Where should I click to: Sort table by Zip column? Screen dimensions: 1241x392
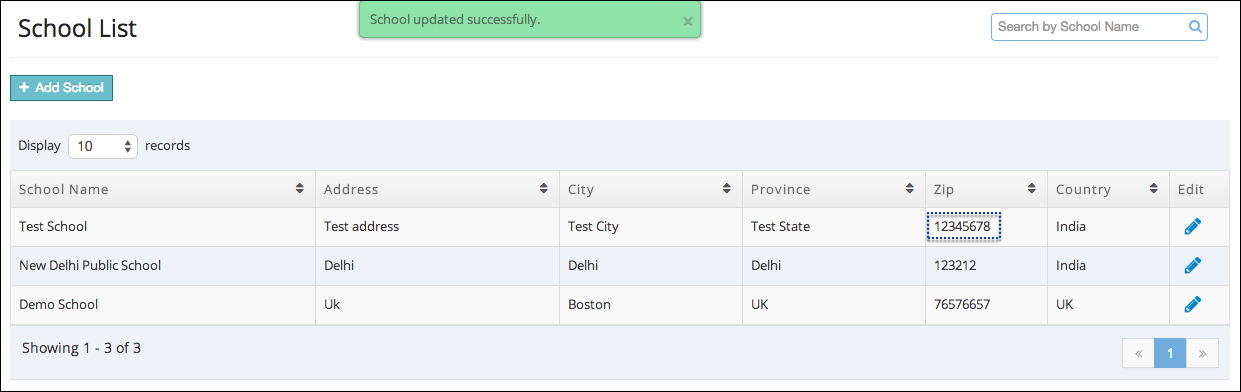pyautogui.click(x=1032, y=189)
